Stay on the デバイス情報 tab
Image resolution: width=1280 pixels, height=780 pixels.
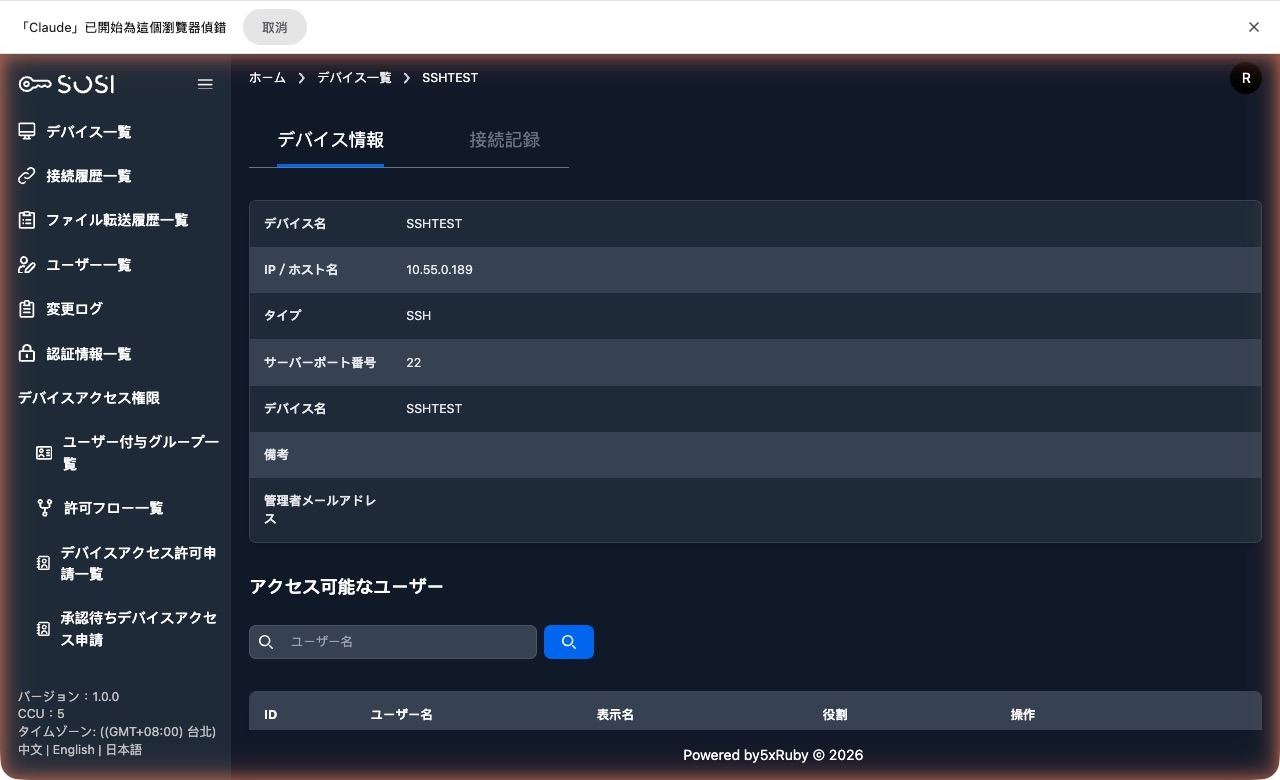330,140
